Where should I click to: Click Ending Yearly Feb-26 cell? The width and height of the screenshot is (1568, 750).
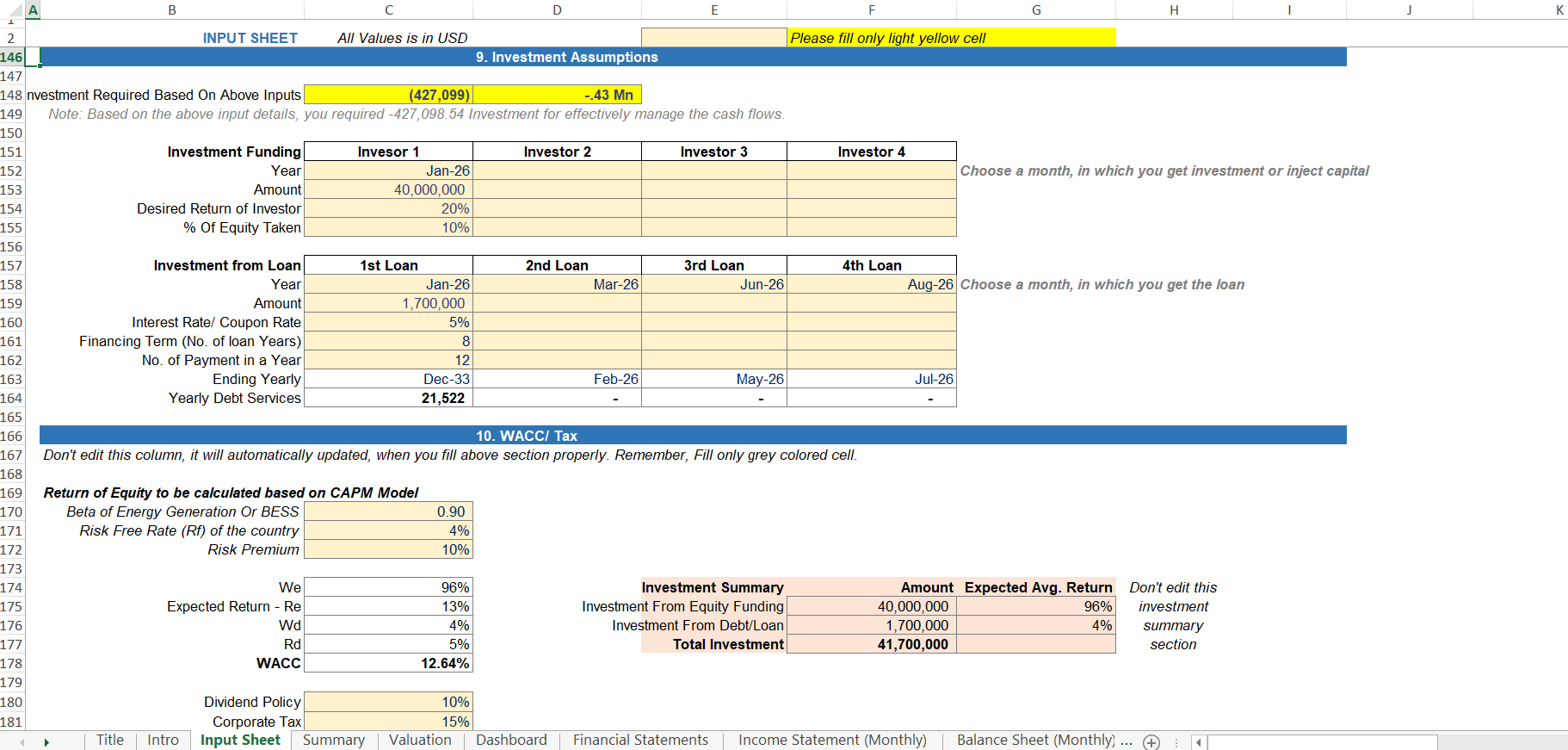click(557, 379)
